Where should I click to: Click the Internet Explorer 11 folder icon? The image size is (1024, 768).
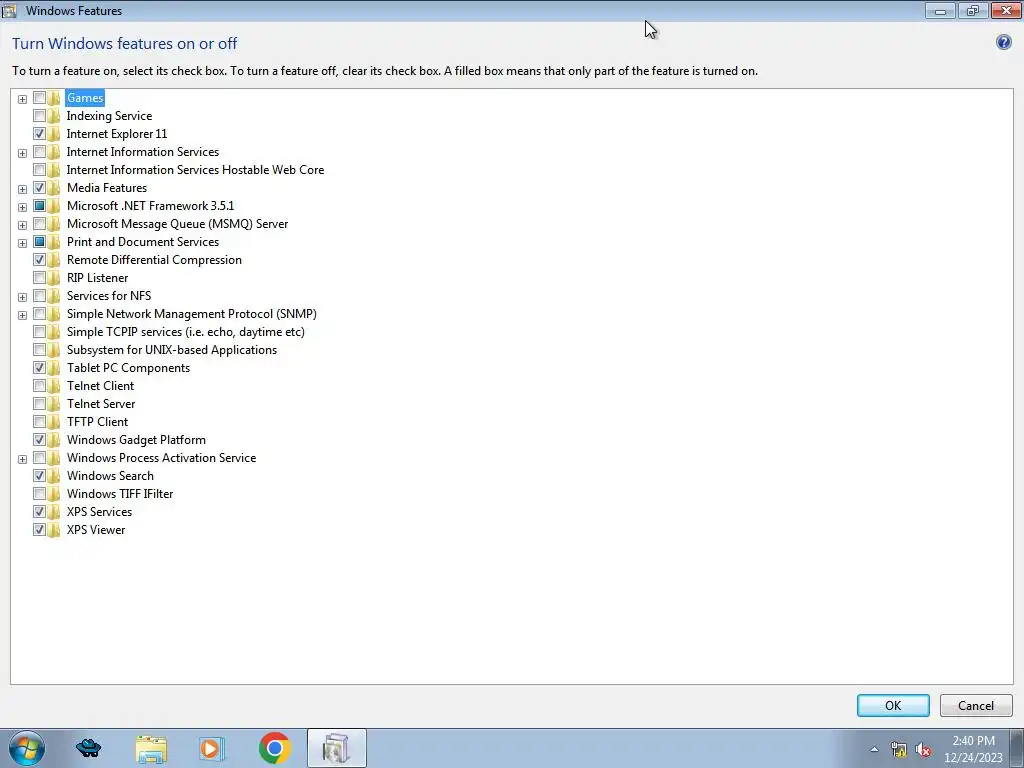coord(54,134)
